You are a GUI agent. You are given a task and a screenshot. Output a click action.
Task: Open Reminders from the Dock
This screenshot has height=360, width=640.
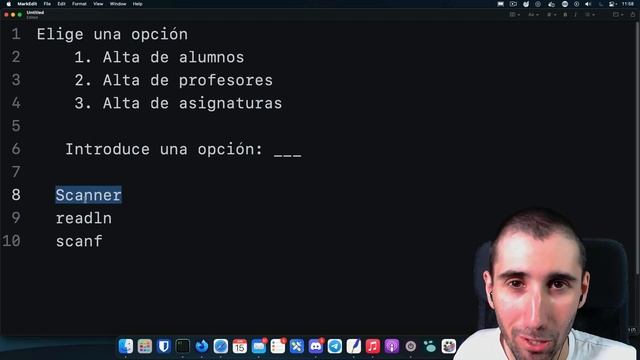278,347
